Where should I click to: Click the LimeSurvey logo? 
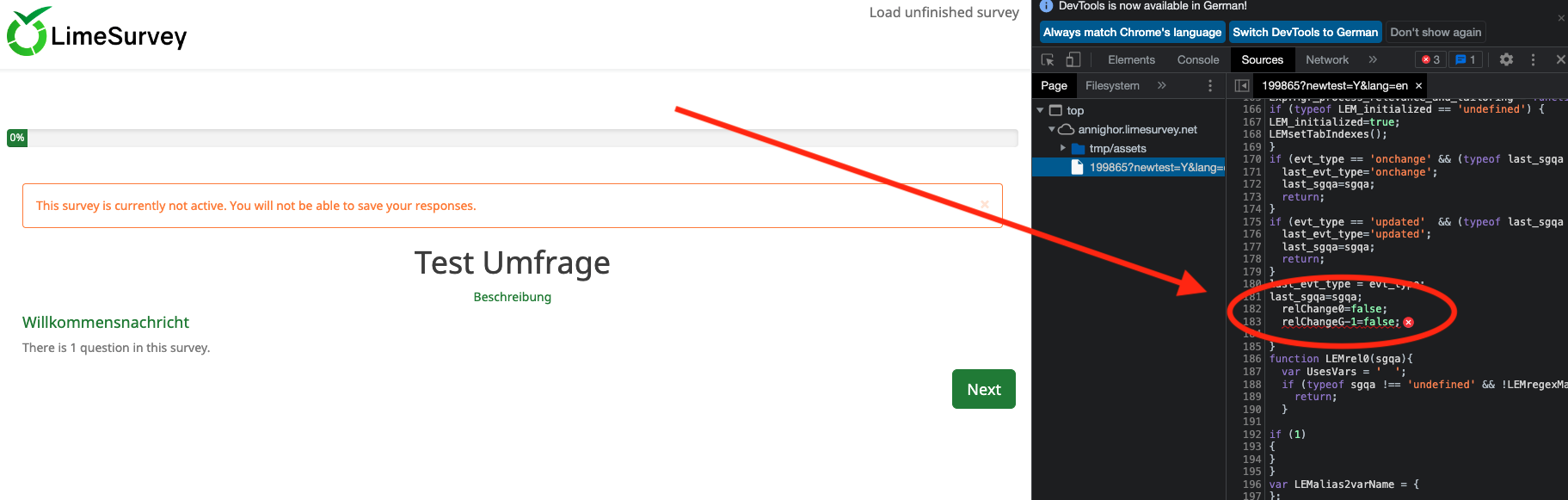click(x=96, y=33)
